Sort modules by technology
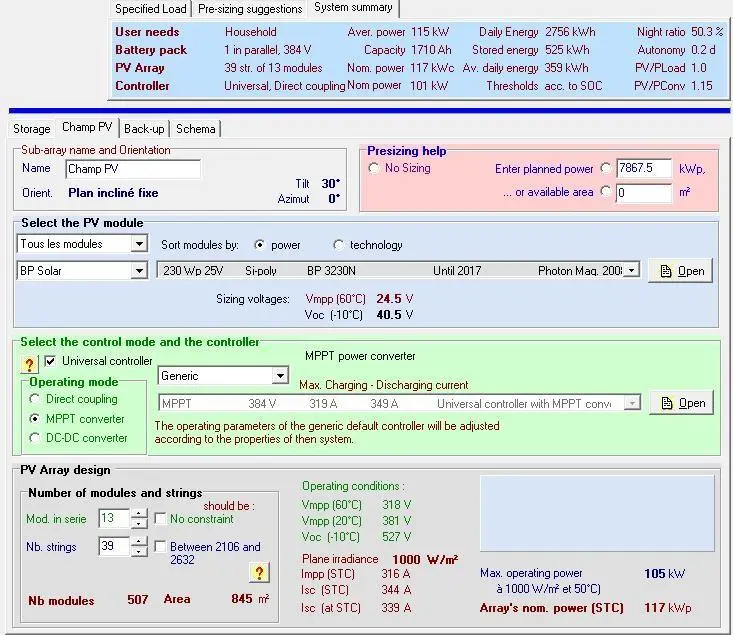 338,245
